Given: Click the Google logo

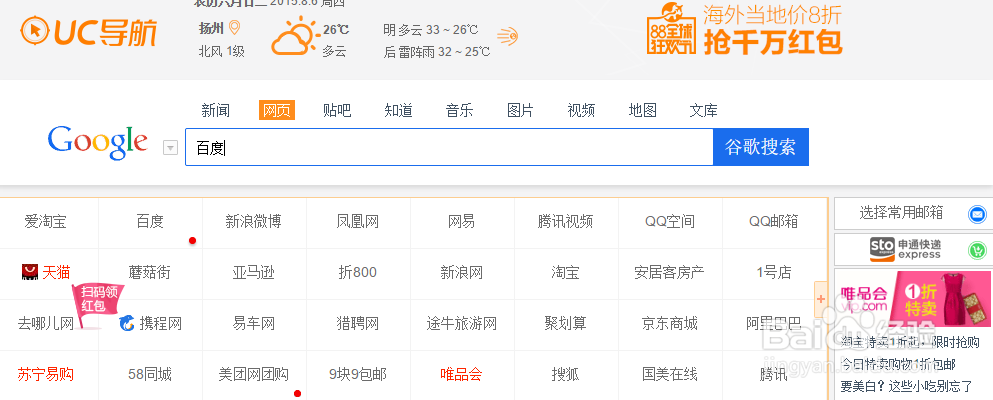Looking at the screenshot, I should coord(98,142).
